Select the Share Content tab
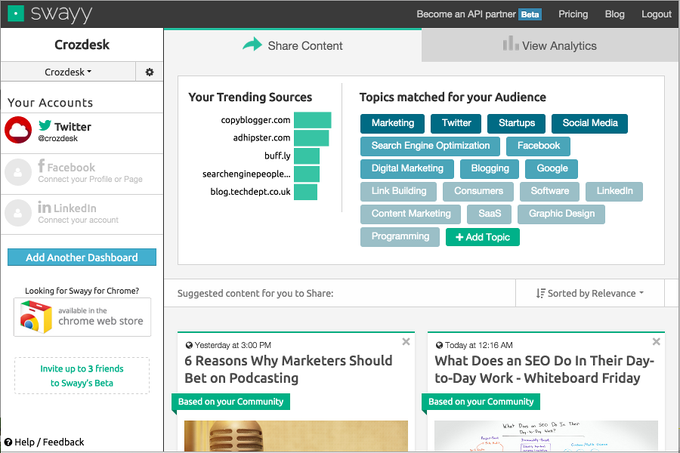The width and height of the screenshot is (680, 453). [x=292, y=45]
